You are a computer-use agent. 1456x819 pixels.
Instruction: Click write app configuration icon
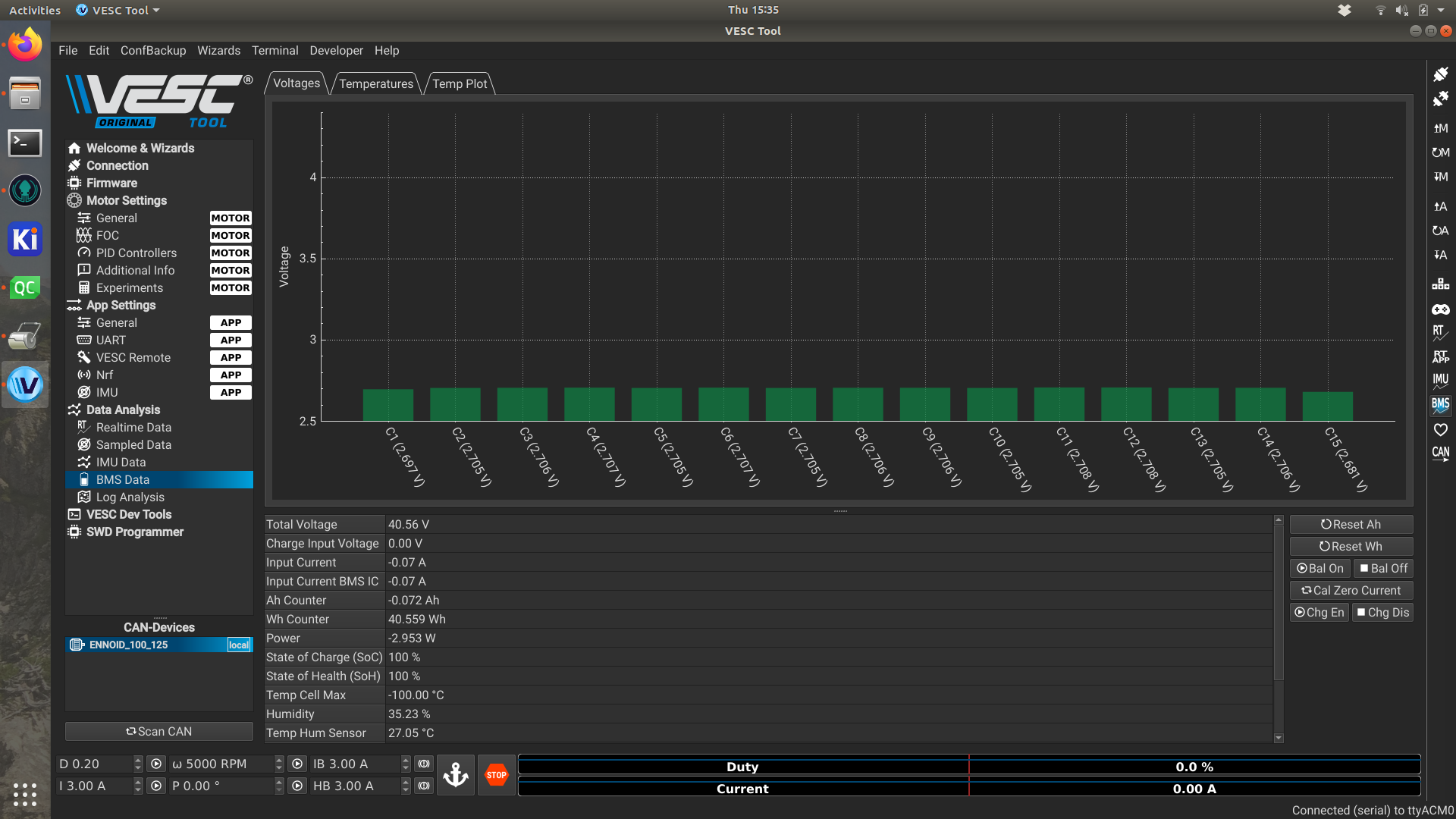(1440, 255)
